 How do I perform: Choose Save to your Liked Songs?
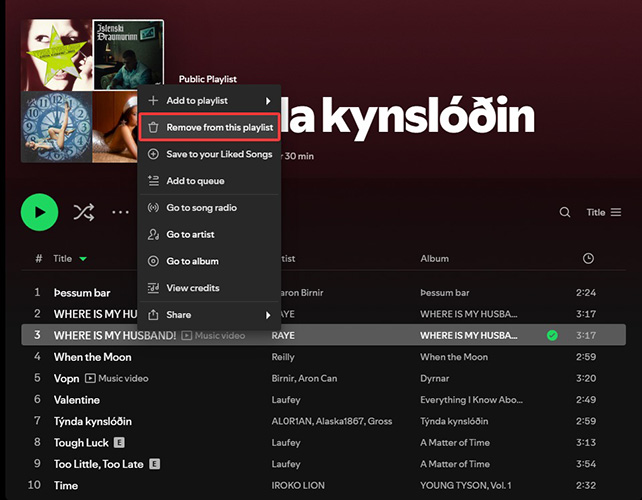click(x=218, y=154)
